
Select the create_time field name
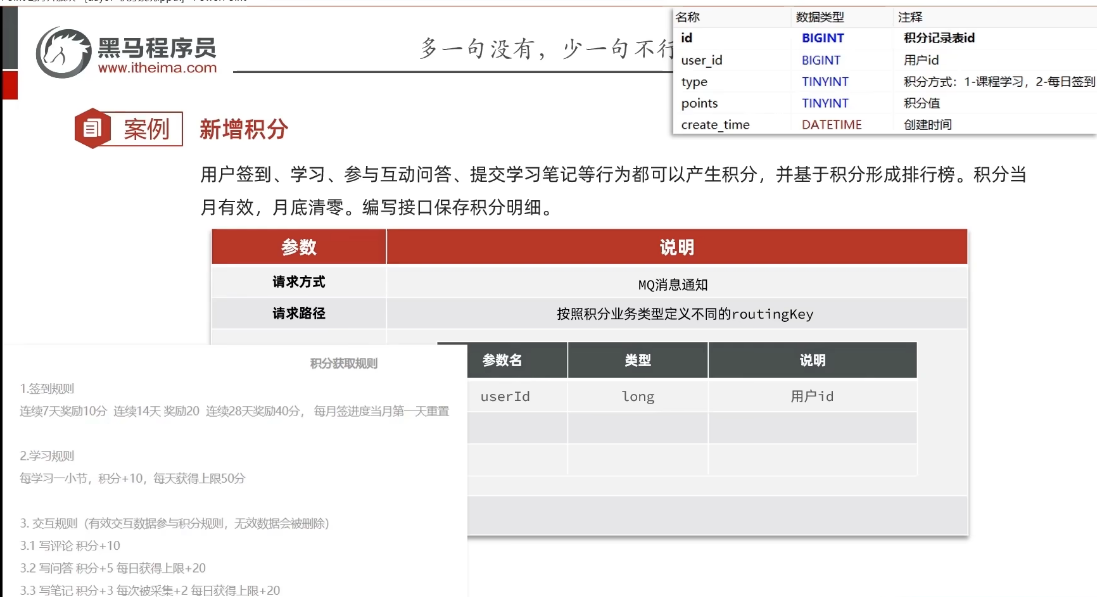point(715,125)
